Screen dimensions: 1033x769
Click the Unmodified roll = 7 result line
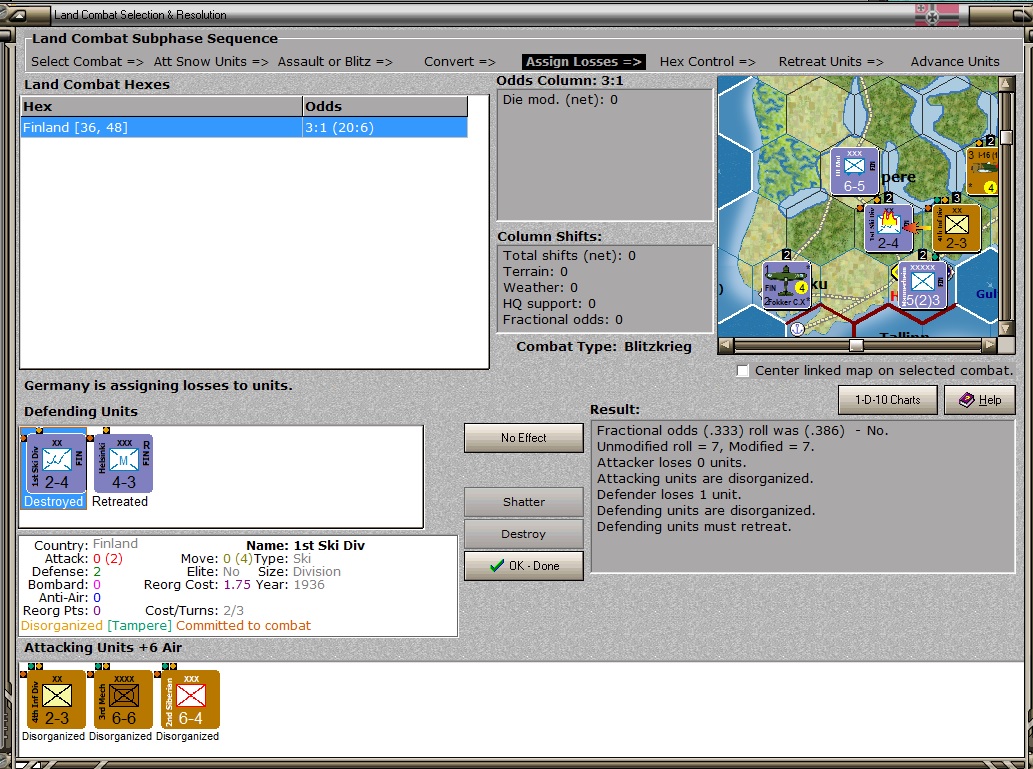tap(706, 446)
